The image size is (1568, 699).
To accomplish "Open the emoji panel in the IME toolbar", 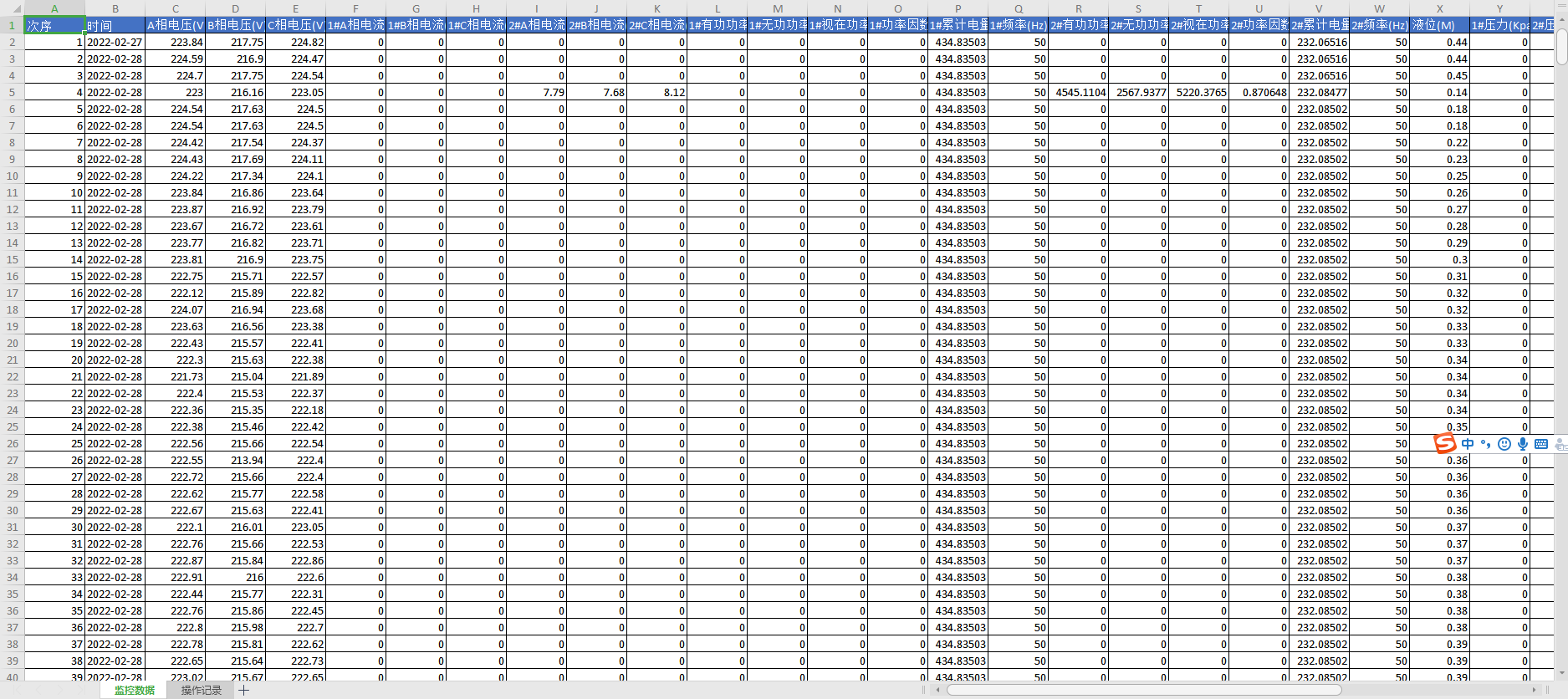I will click(1504, 444).
